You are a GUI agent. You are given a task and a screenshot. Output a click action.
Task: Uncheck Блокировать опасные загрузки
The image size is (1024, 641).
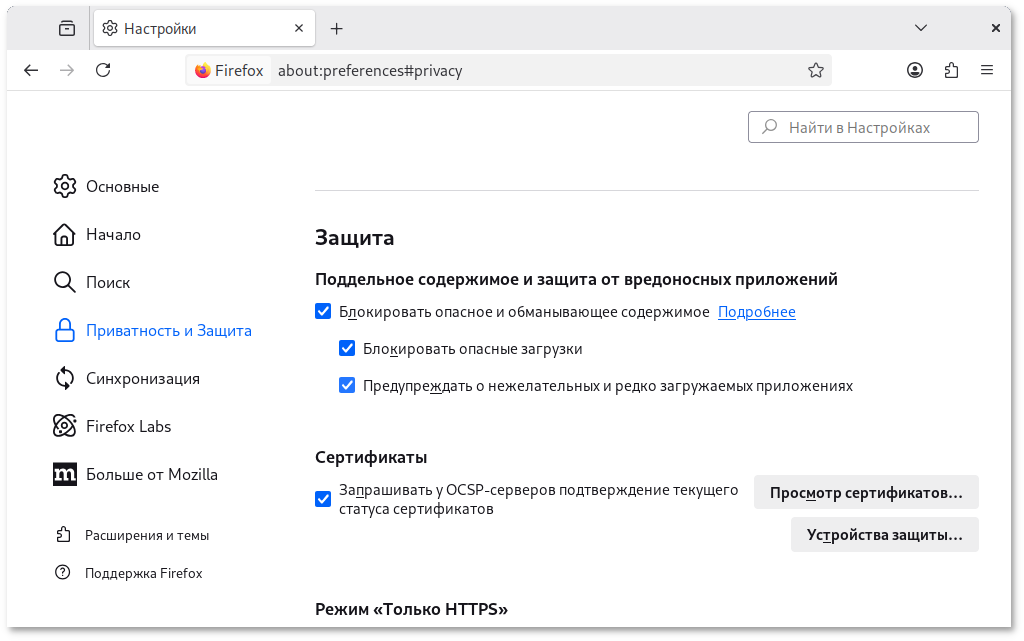(347, 348)
